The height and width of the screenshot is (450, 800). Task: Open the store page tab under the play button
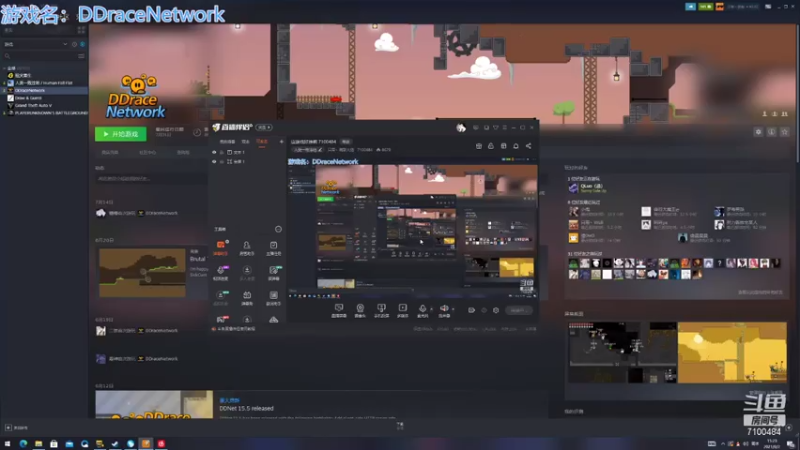[110, 153]
